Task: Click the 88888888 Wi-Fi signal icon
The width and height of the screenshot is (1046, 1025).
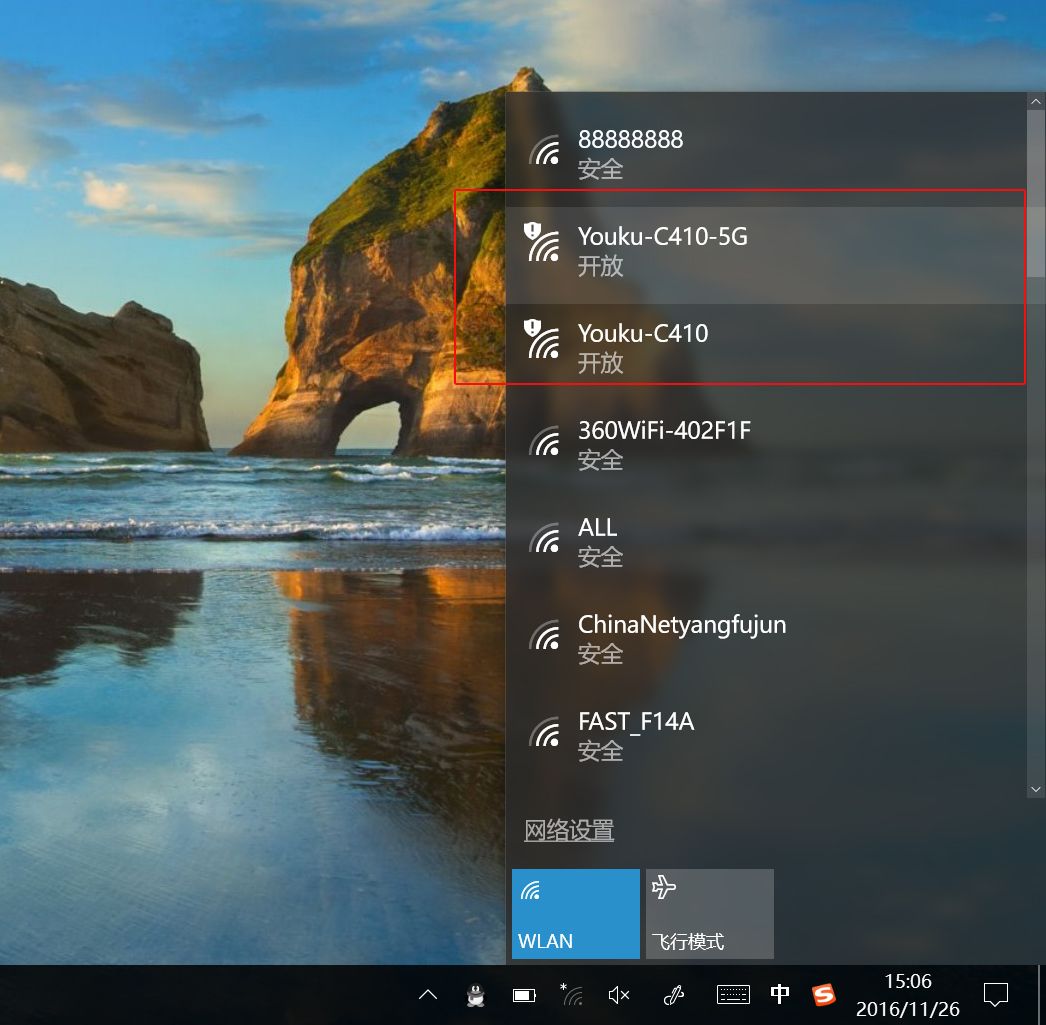Action: point(544,150)
